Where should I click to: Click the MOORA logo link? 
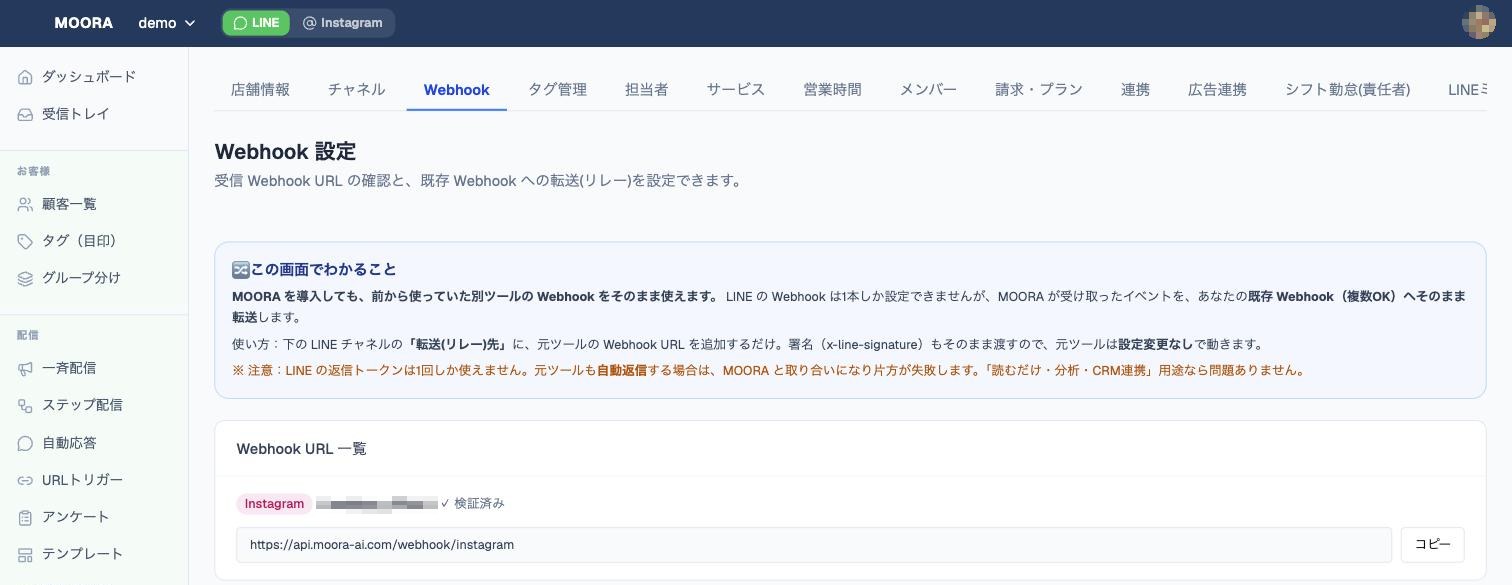(83, 23)
